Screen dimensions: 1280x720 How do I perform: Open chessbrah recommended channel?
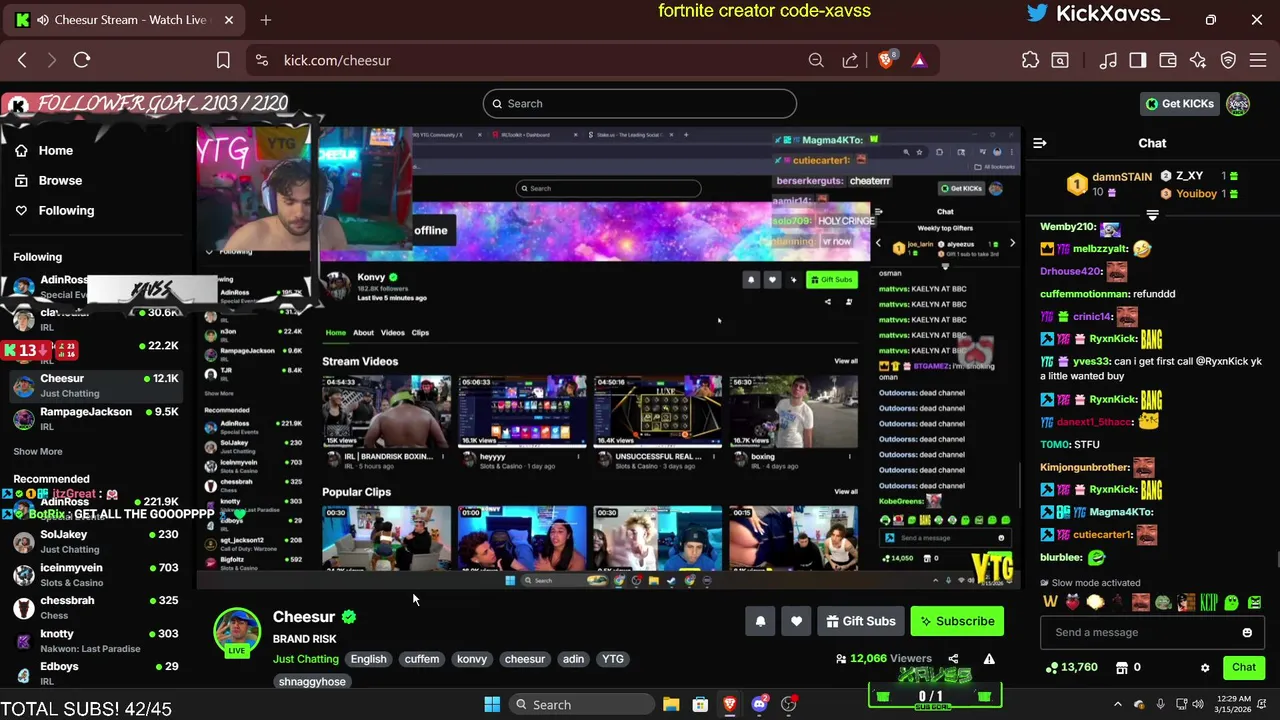coord(95,607)
